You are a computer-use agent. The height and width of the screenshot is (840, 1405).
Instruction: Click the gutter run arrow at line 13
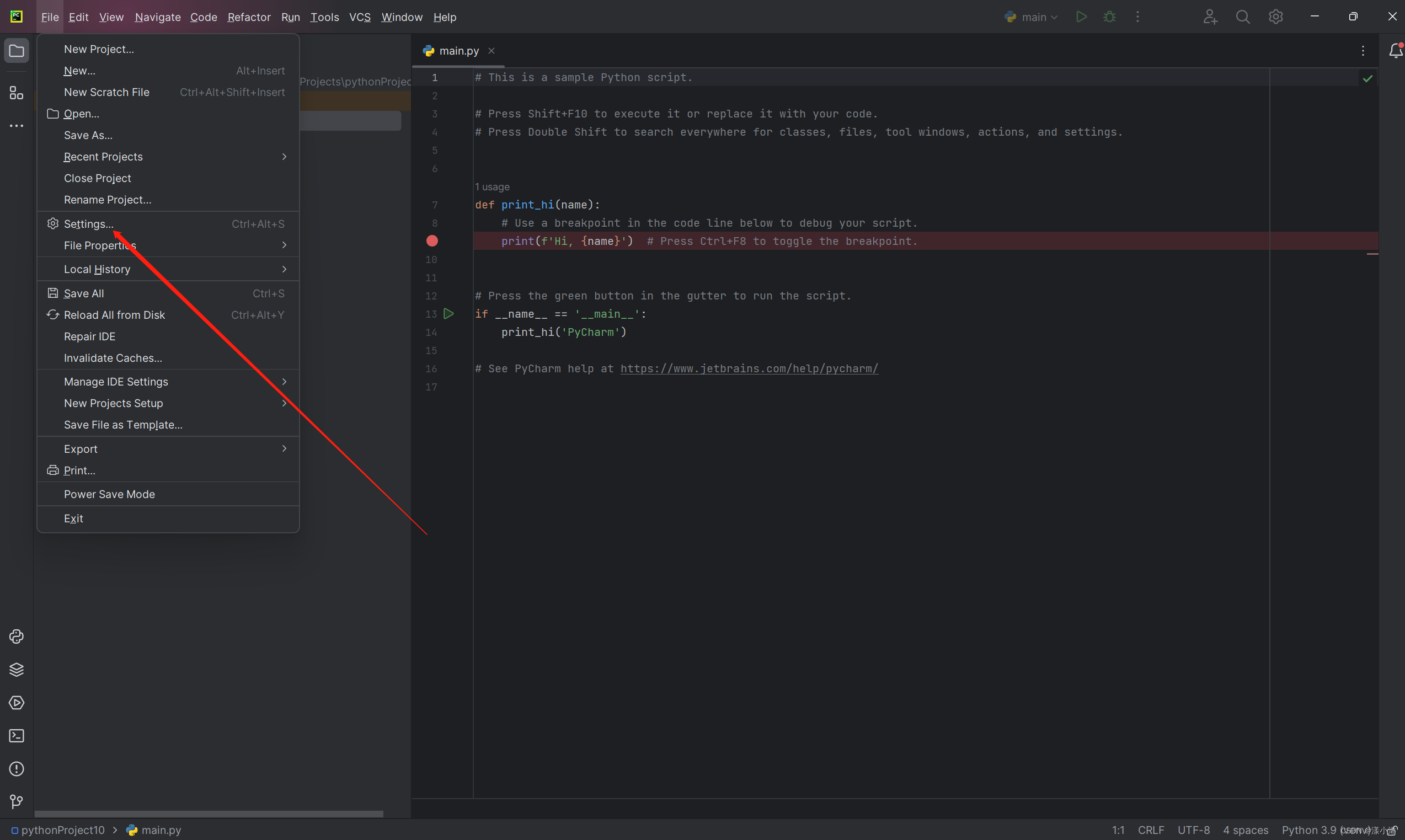pyautogui.click(x=449, y=314)
